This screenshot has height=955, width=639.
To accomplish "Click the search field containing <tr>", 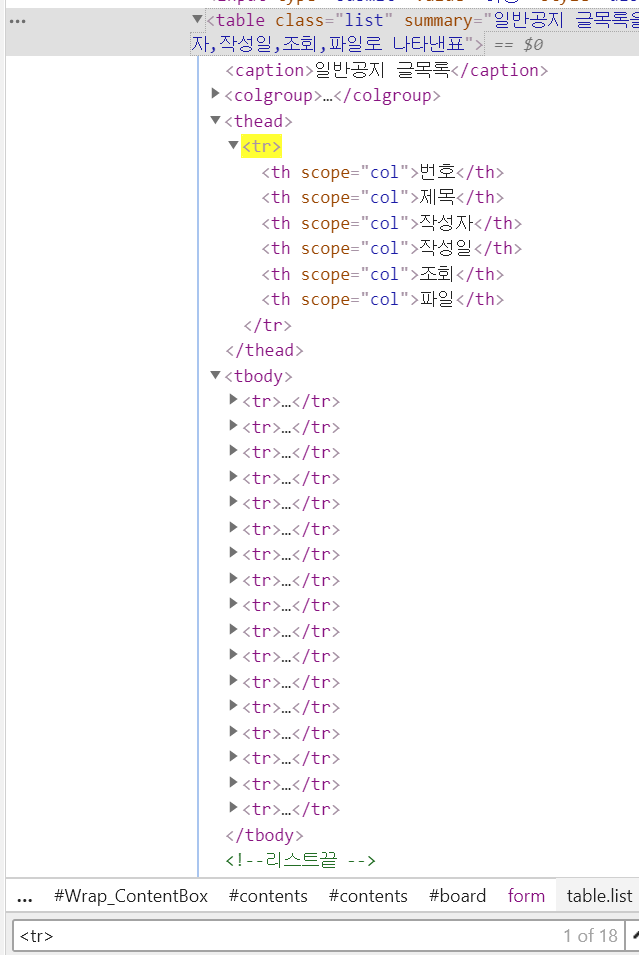I will coord(280,936).
